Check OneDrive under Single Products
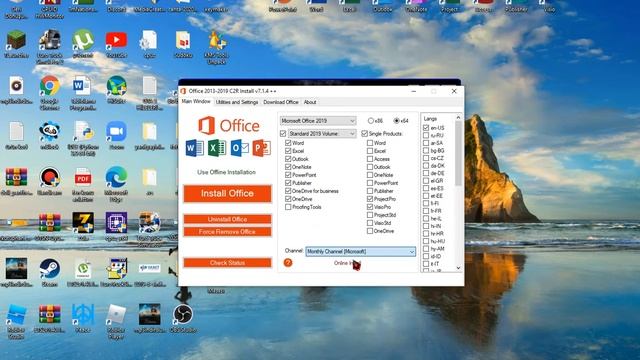Viewport: 640px width, 360px height. [370, 231]
